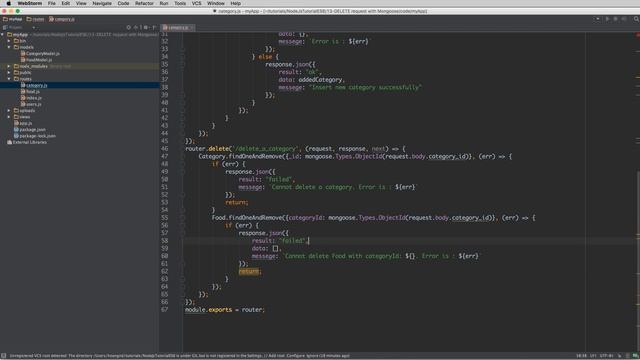The width and height of the screenshot is (640, 360).
Task: Collapse the myApp root folder
Action: pos(3,35)
